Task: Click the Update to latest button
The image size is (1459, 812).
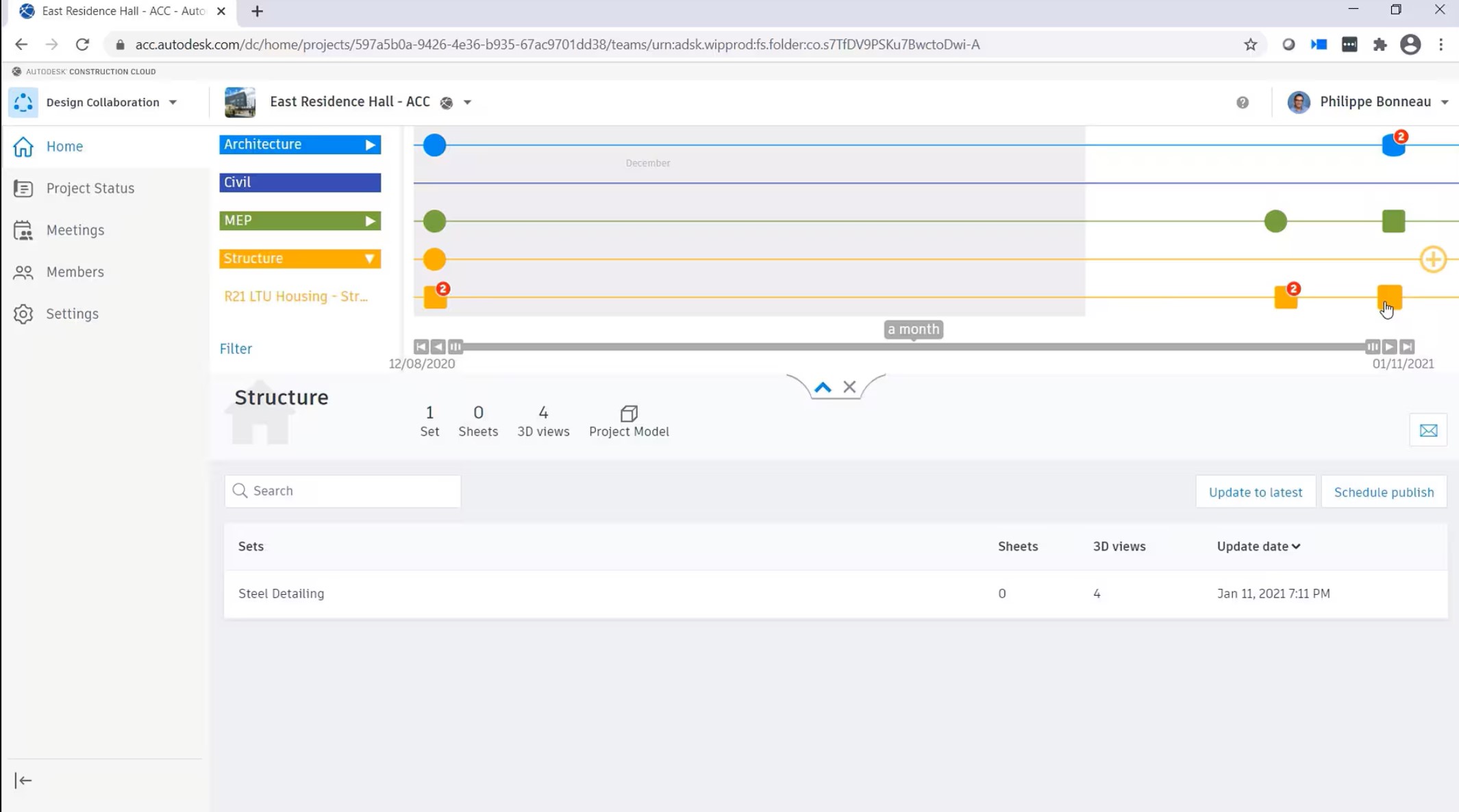Action: (1256, 492)
